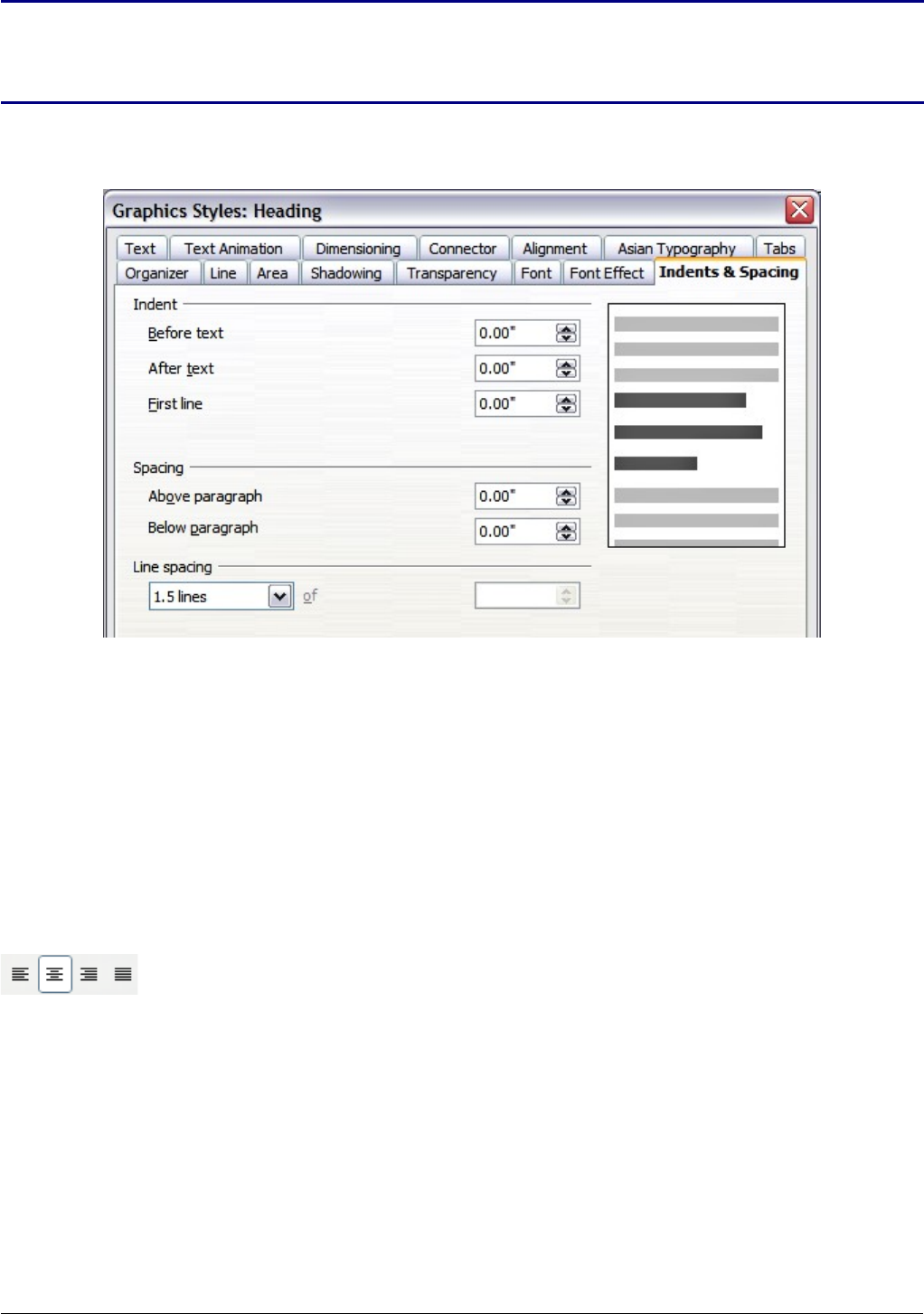
Task: Open the Alignment tab
Action: click(555, 249)
